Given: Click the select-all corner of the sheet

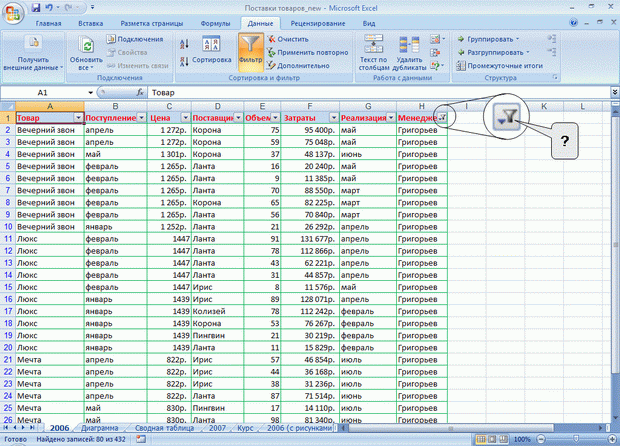Looking at the screenshot, I should coord(8,106).
